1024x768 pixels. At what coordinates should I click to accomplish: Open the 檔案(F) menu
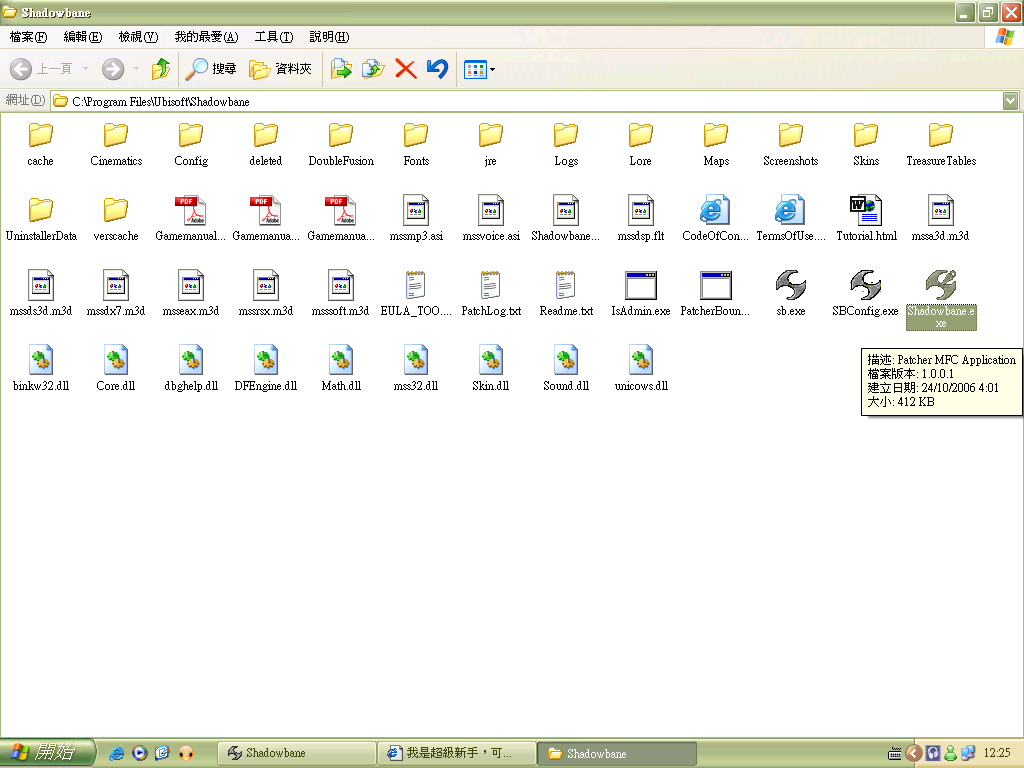pos(28,37)
